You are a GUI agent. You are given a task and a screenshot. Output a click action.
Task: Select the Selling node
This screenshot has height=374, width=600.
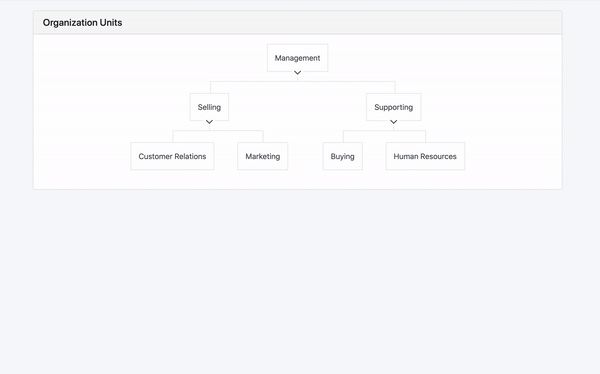209,107
